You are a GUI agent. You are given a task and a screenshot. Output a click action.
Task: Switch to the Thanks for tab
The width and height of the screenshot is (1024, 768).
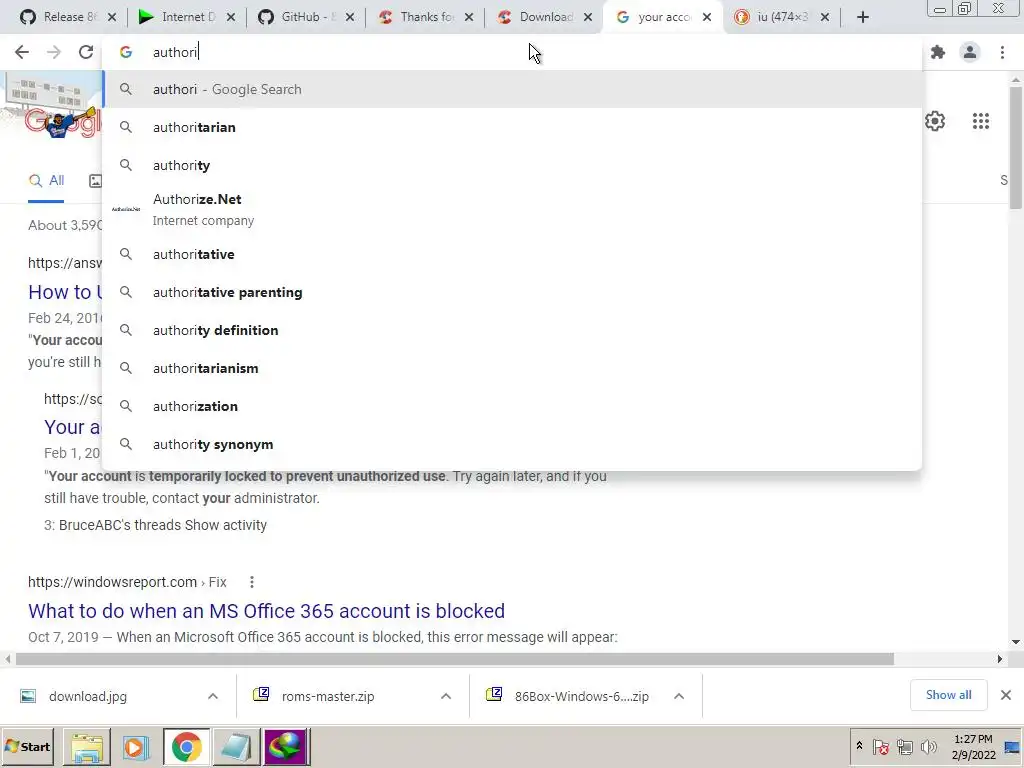(x=424, y=17)
